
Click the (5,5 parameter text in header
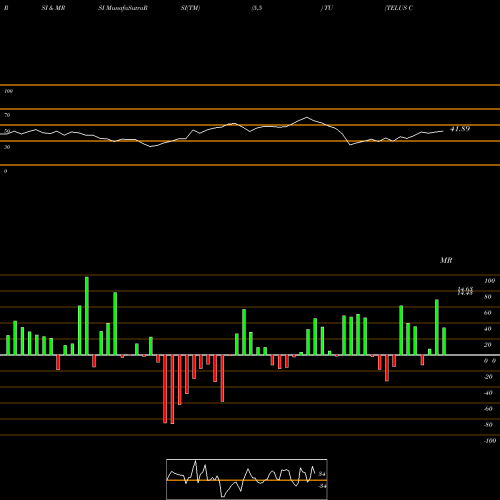point(257,8)
